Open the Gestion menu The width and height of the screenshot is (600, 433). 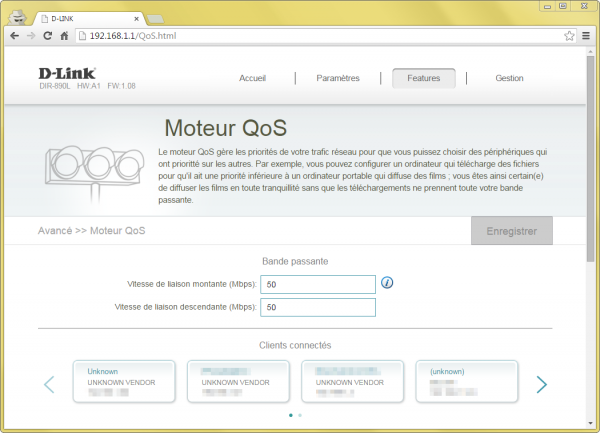click(x=509, y=78)
